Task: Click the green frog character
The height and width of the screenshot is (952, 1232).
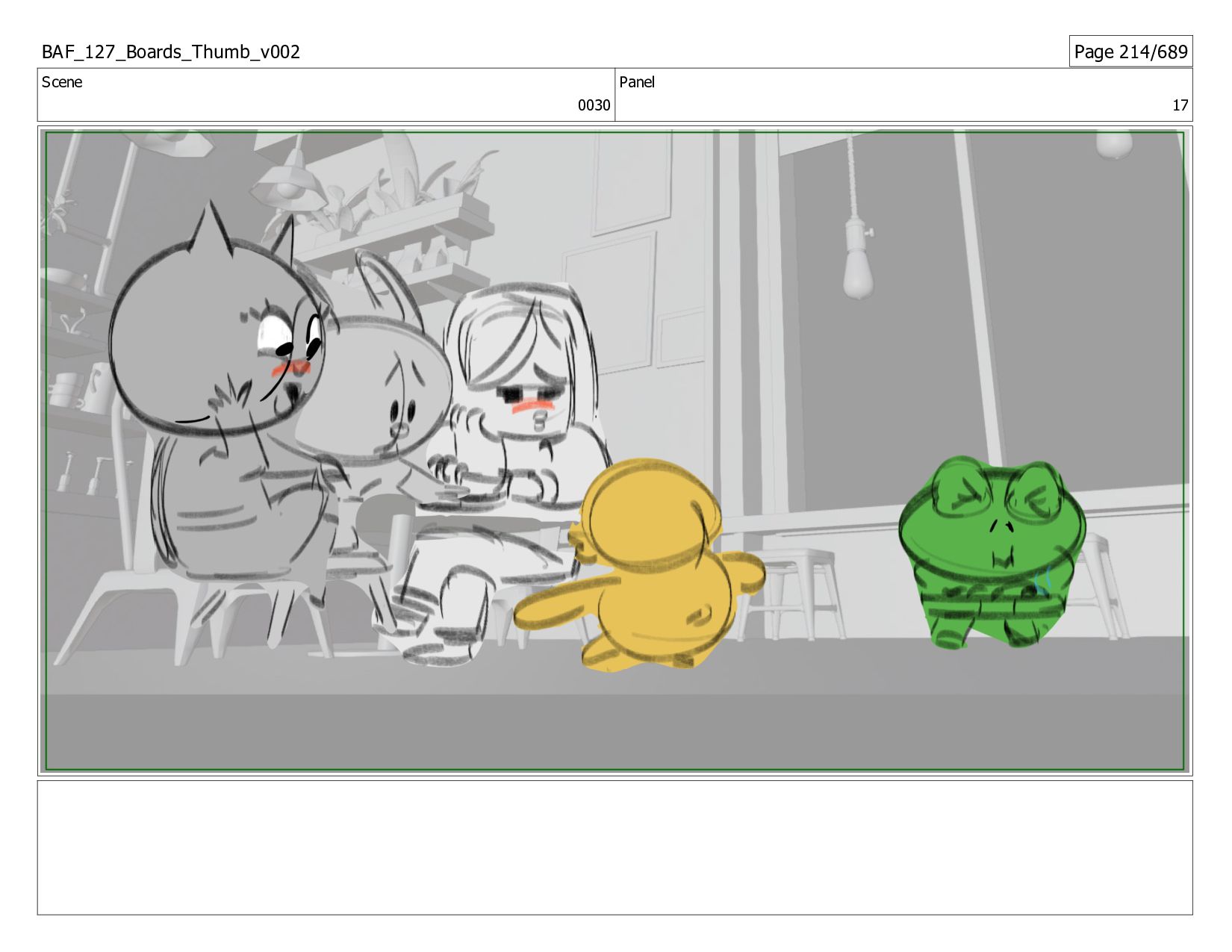Action: click(x=992, y=553)
